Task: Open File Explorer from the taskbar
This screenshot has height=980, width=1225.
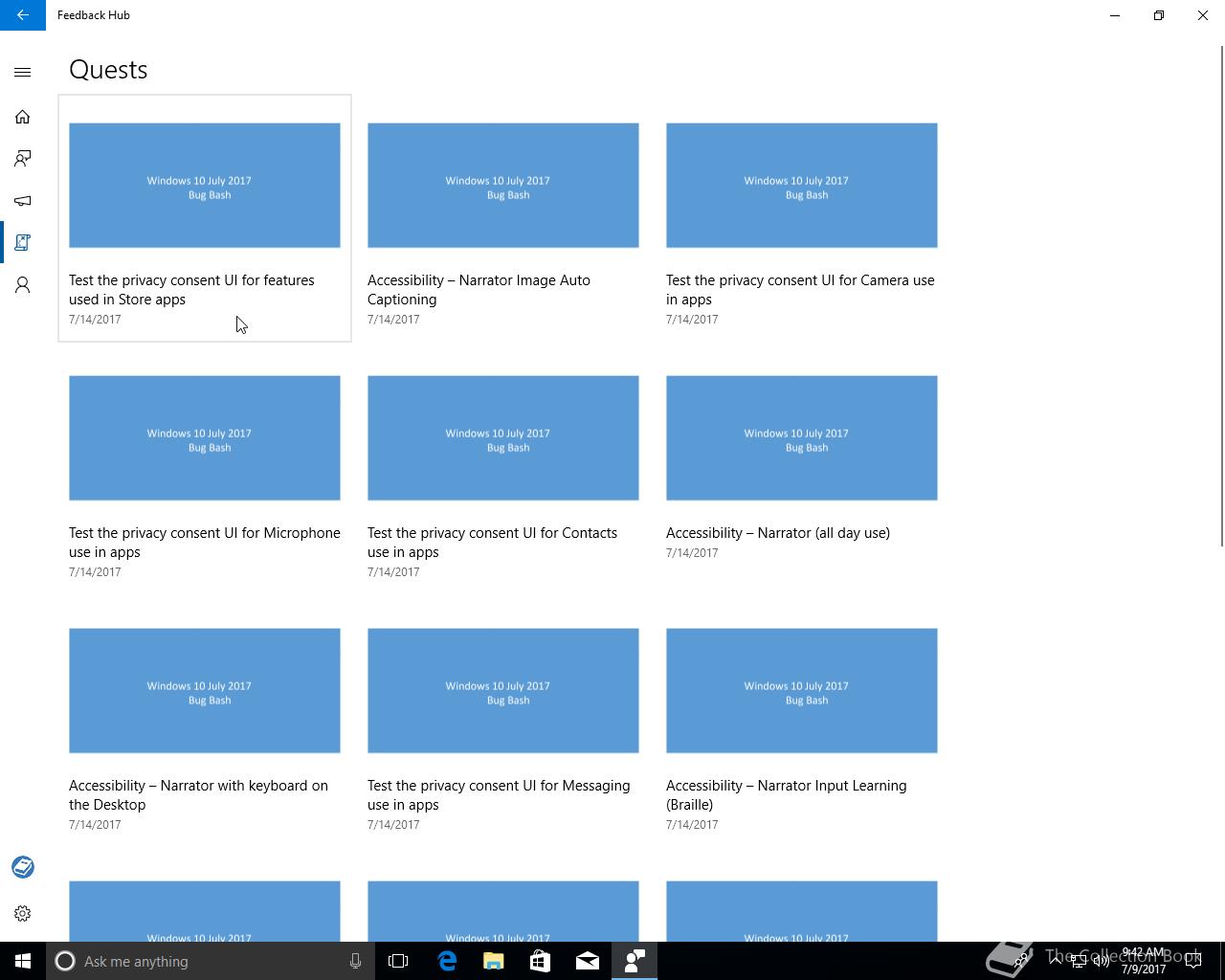Action: [493, 961]
